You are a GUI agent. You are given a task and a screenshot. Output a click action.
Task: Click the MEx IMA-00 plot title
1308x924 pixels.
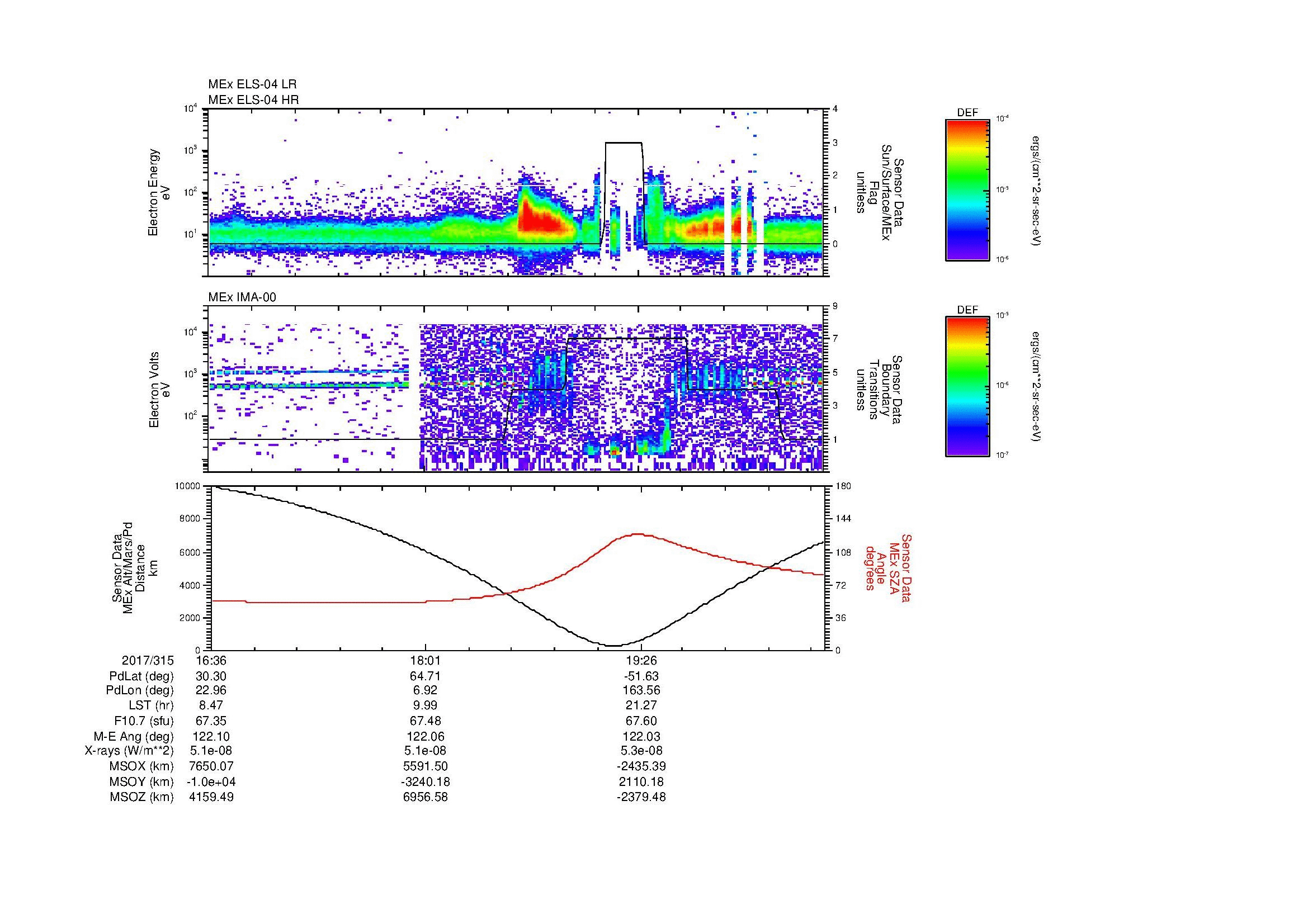tap(242, 297)
